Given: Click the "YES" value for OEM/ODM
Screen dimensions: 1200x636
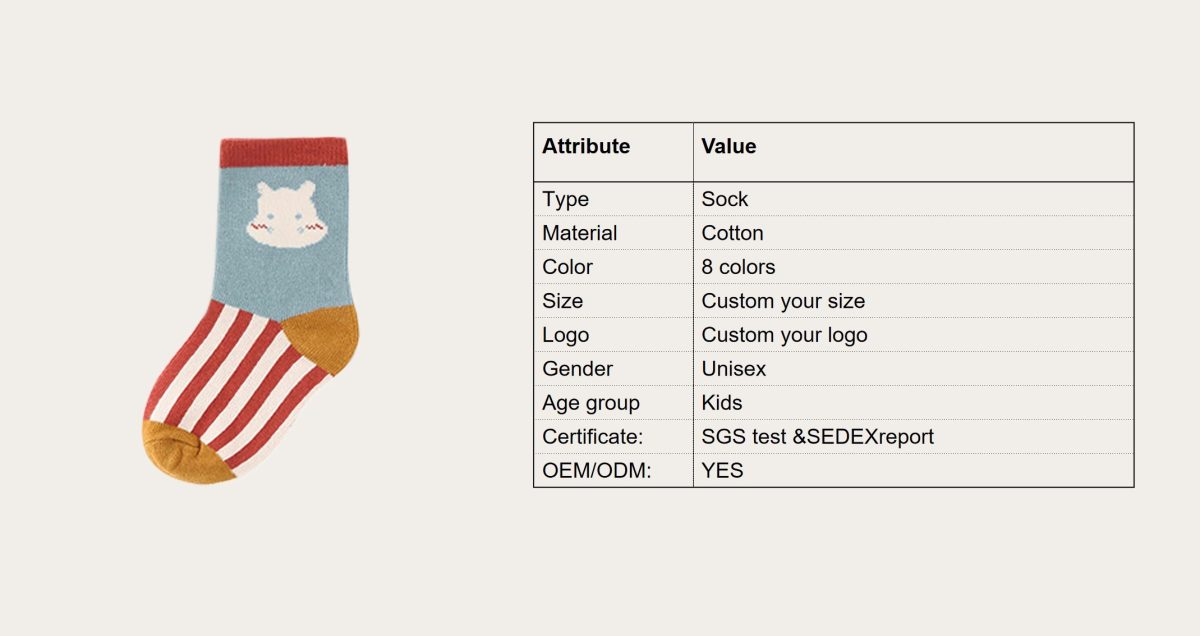Looking at the screenshot, I should [x=722, y=470].
